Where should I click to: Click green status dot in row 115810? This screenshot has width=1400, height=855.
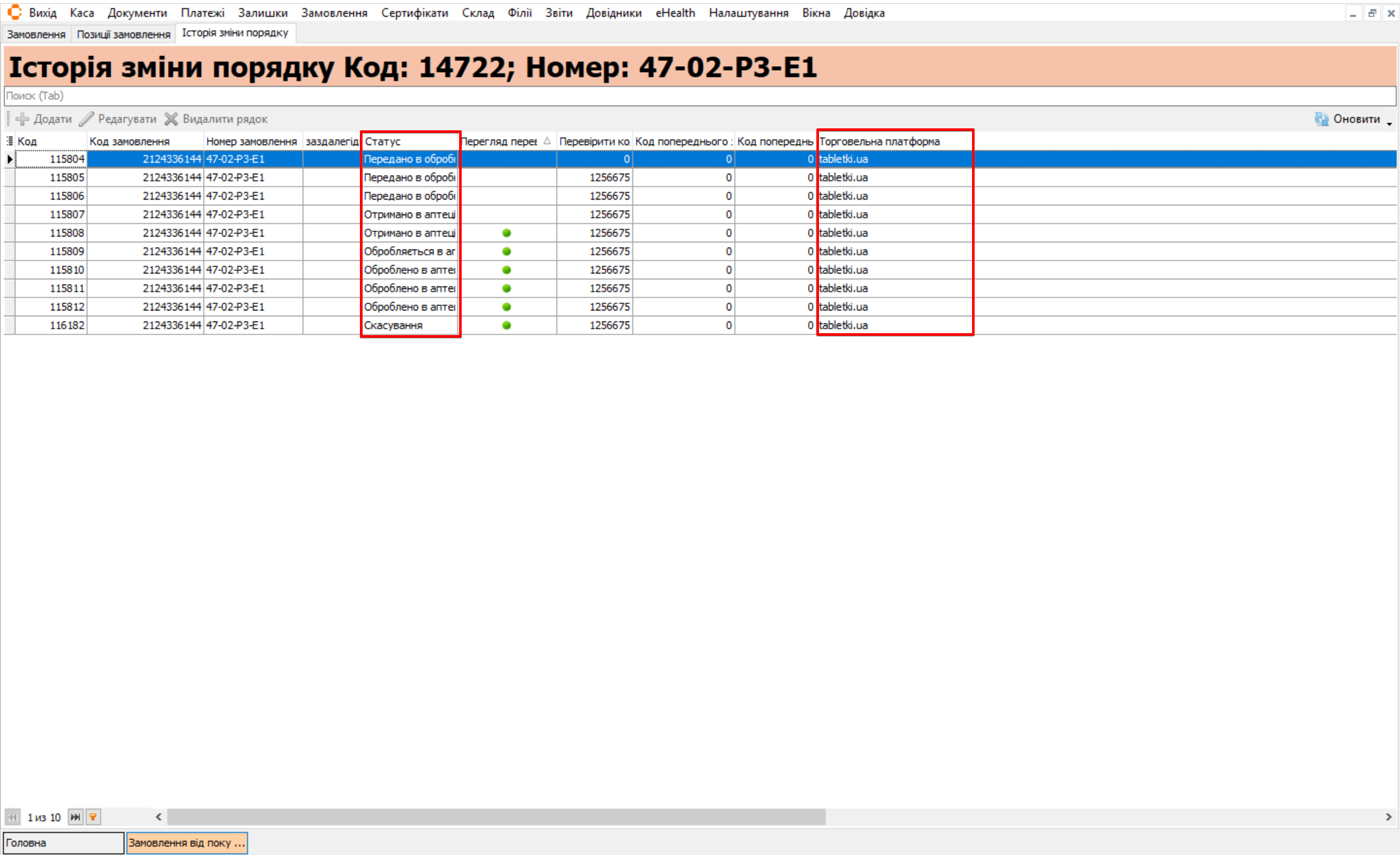tap(506, 270)
